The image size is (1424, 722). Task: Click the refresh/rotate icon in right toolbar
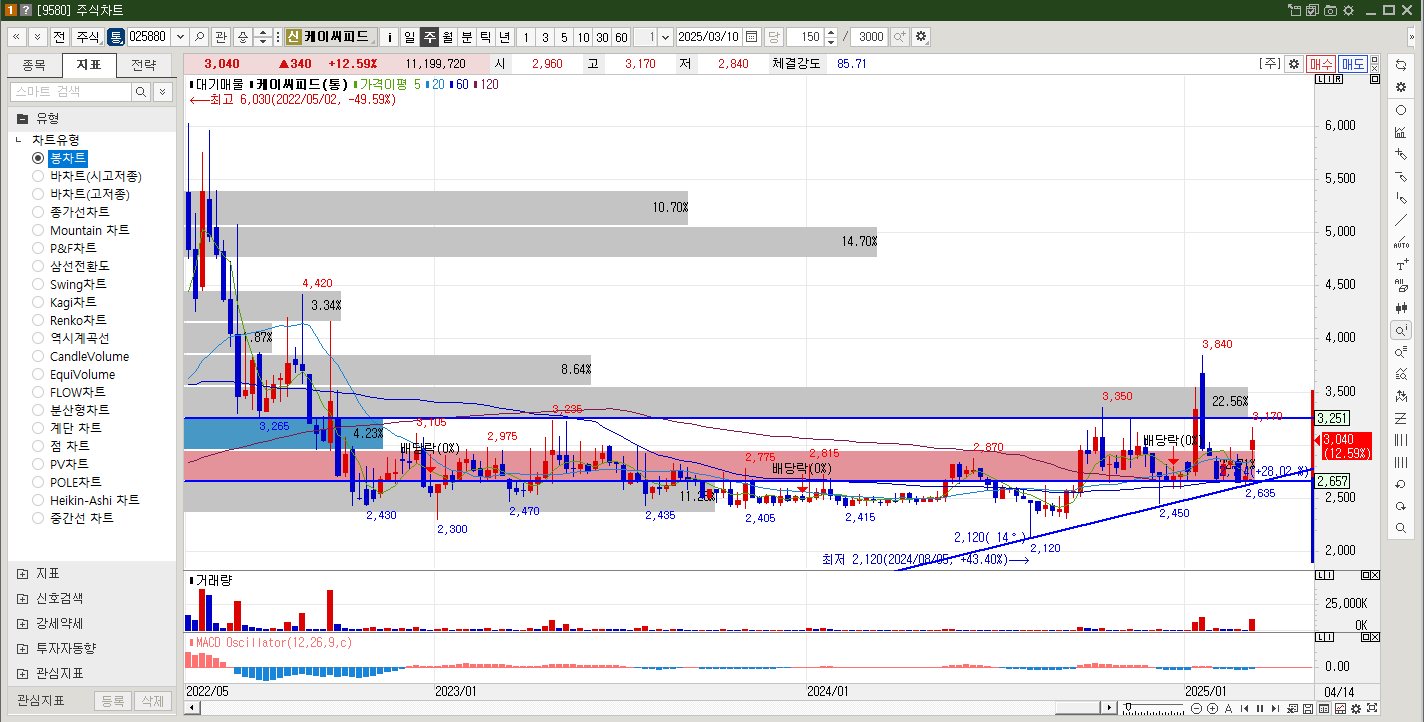coord(1401,65)
